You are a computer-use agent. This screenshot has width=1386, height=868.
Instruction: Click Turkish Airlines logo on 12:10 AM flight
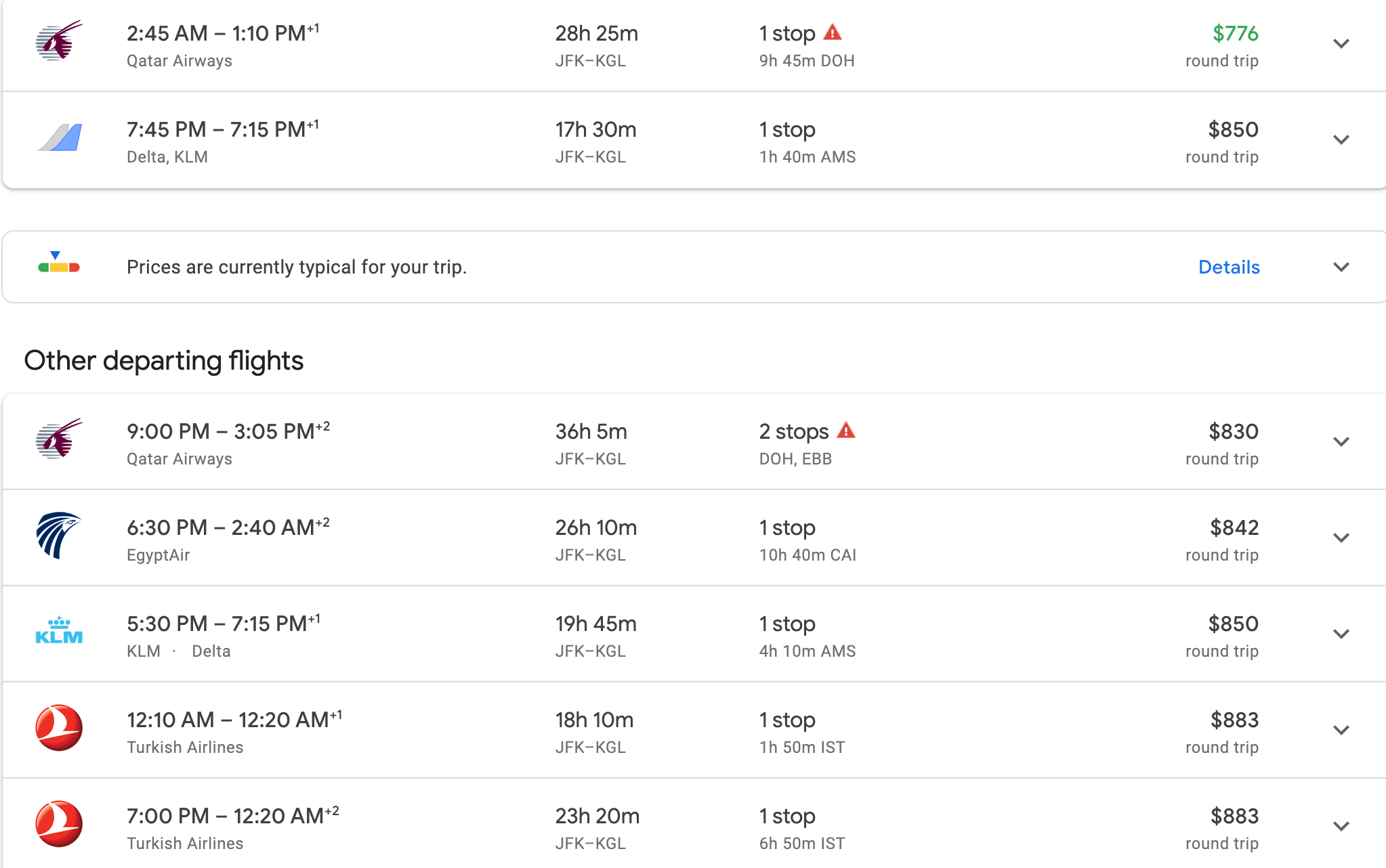[59, 728]
